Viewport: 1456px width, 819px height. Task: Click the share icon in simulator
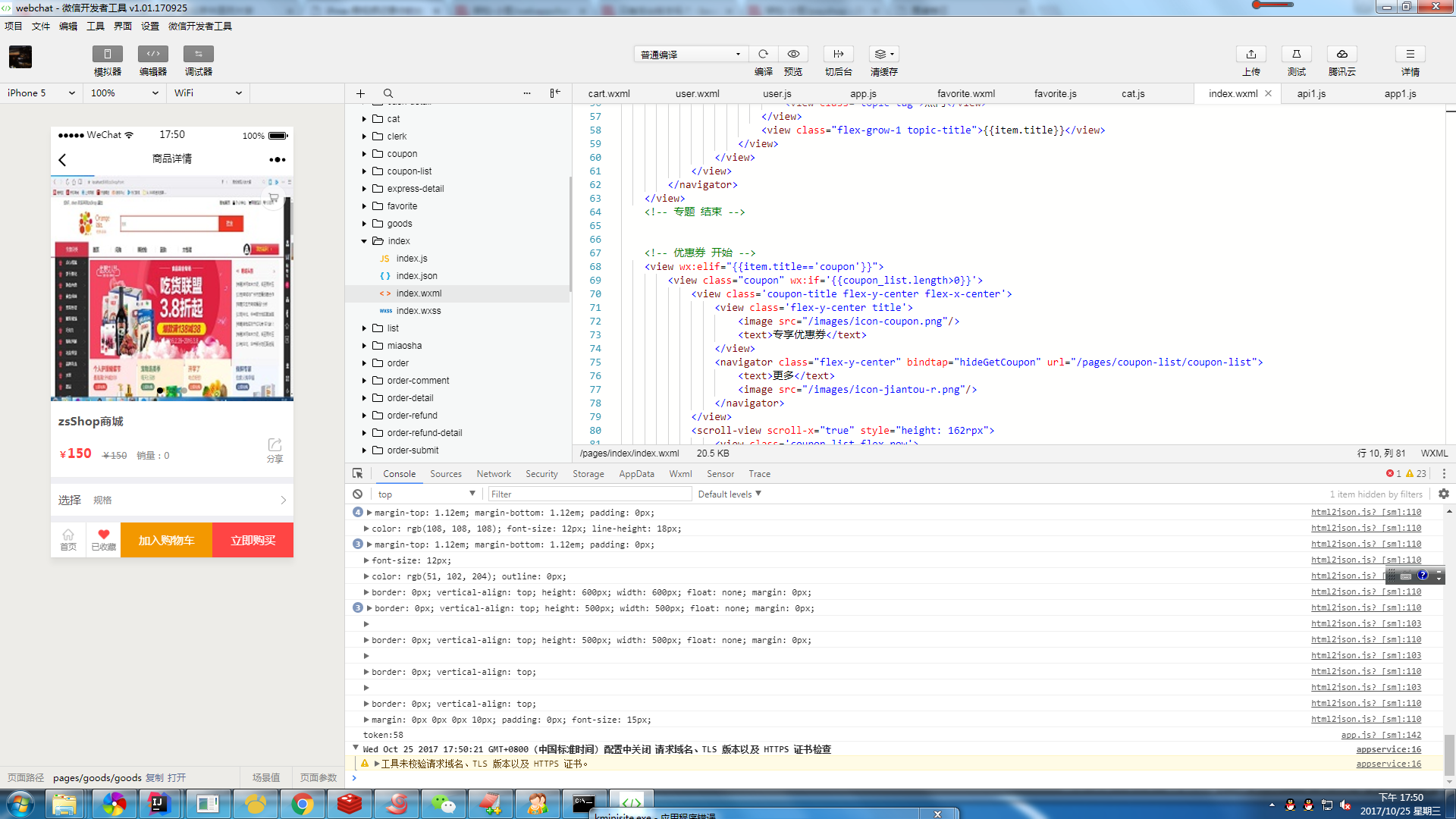(x=275, y=450)
